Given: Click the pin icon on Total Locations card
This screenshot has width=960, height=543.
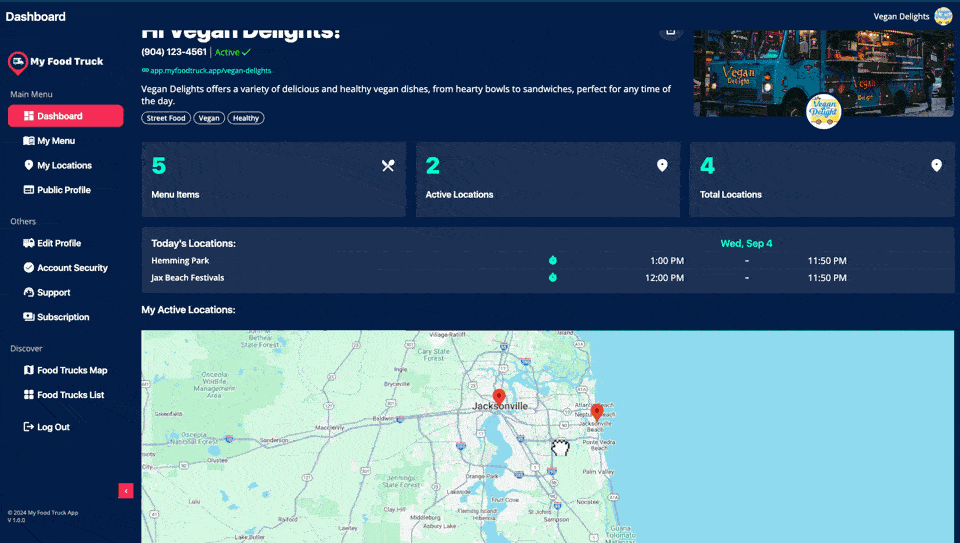Looking at the screenshot, I should 936,166.
